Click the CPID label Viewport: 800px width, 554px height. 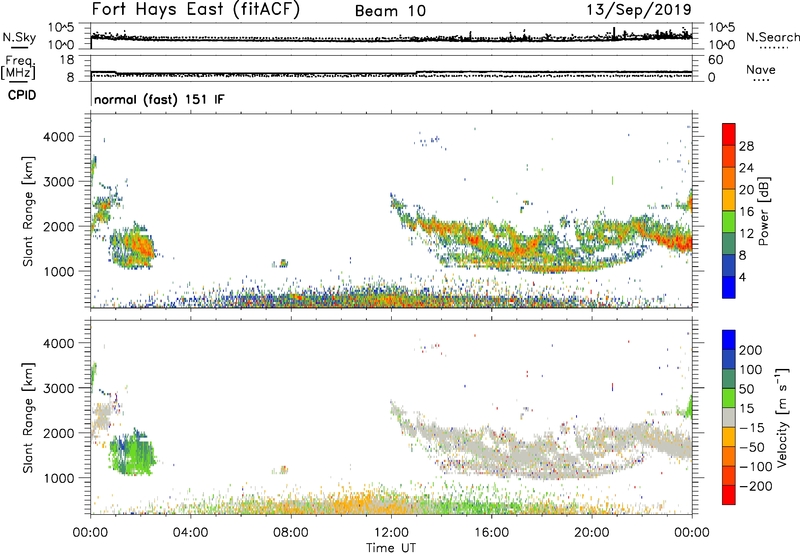(22, 95)
